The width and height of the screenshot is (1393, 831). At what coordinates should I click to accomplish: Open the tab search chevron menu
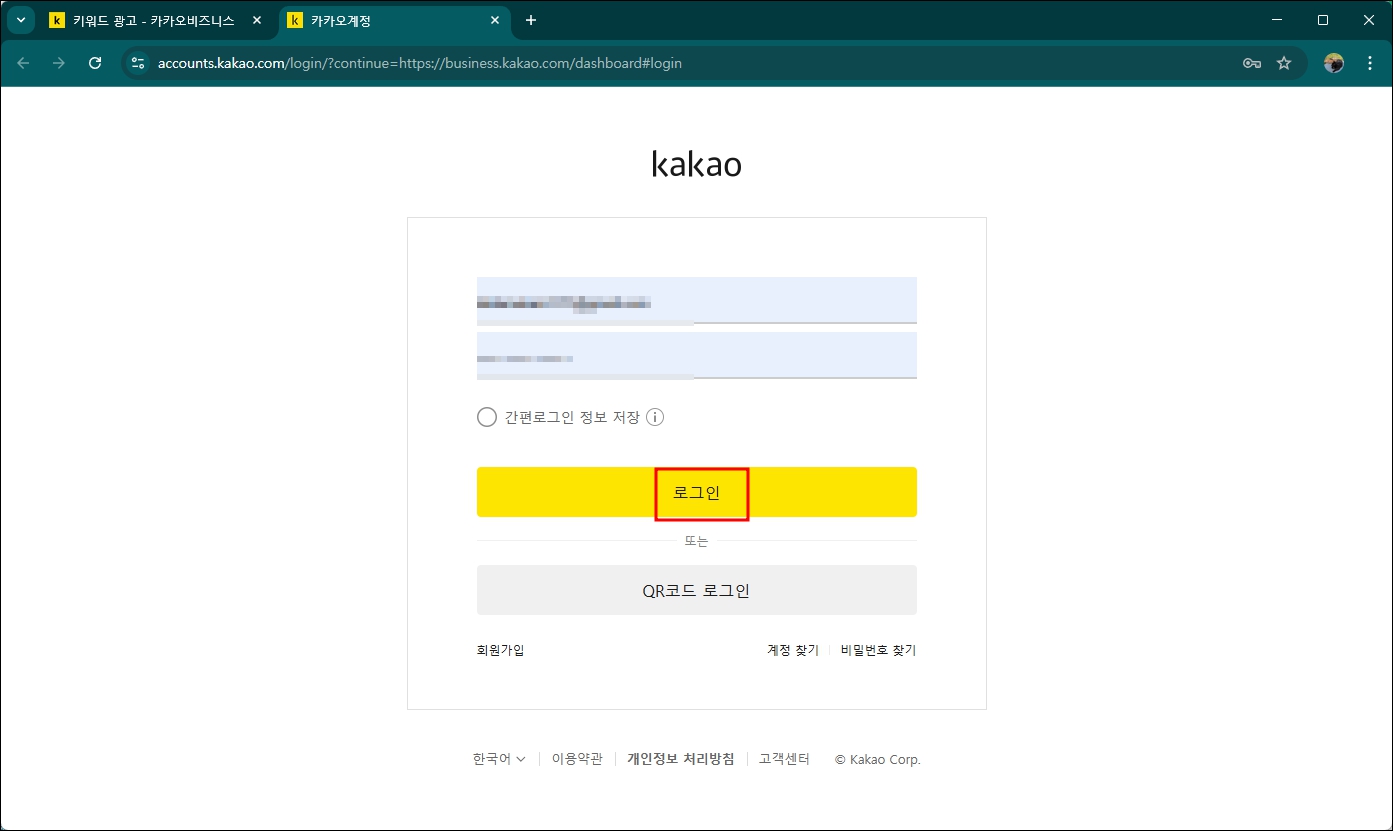pyautogui.click(x=20, y=20)
